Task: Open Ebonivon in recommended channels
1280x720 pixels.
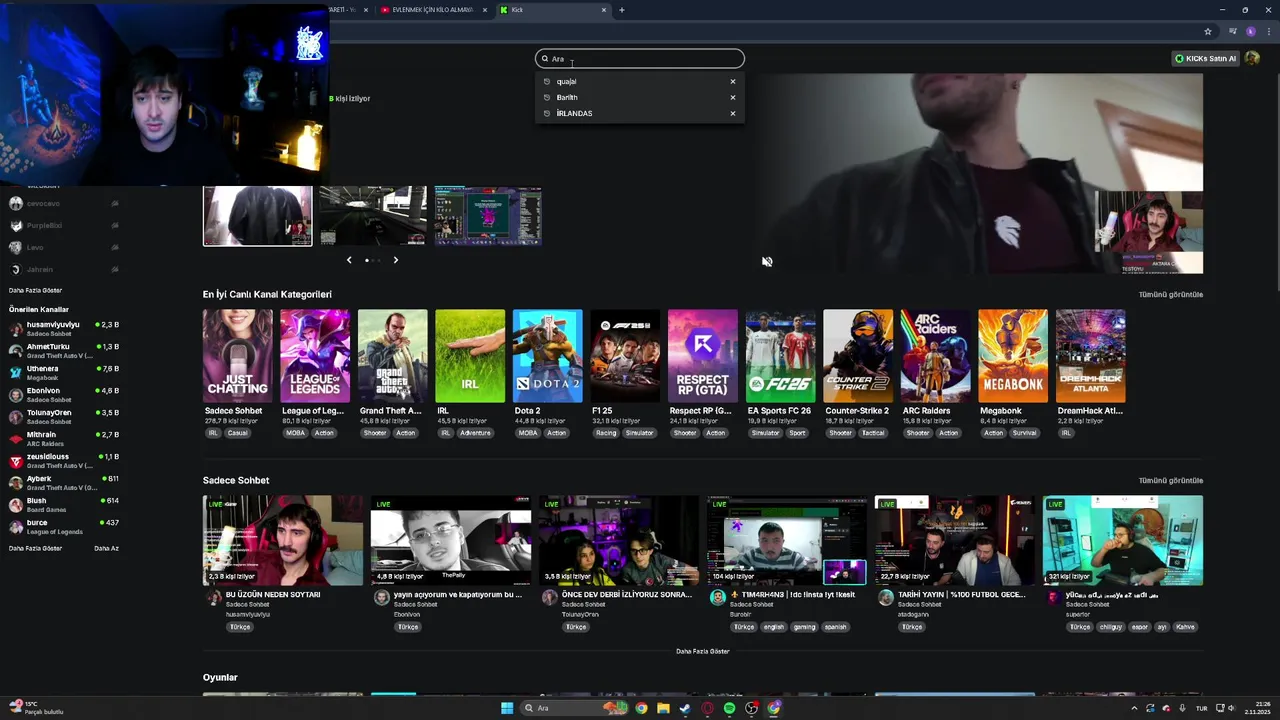Action: 63,395
